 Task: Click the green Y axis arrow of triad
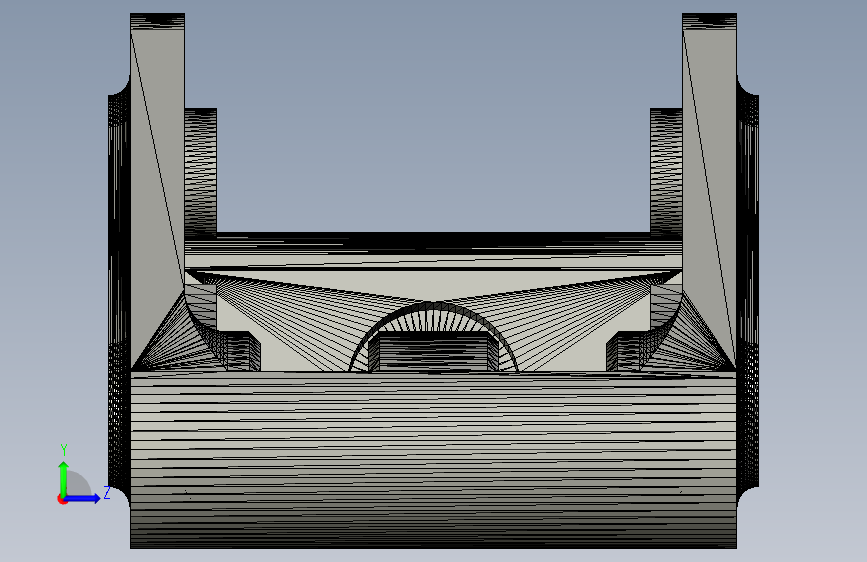click(64, 479)
